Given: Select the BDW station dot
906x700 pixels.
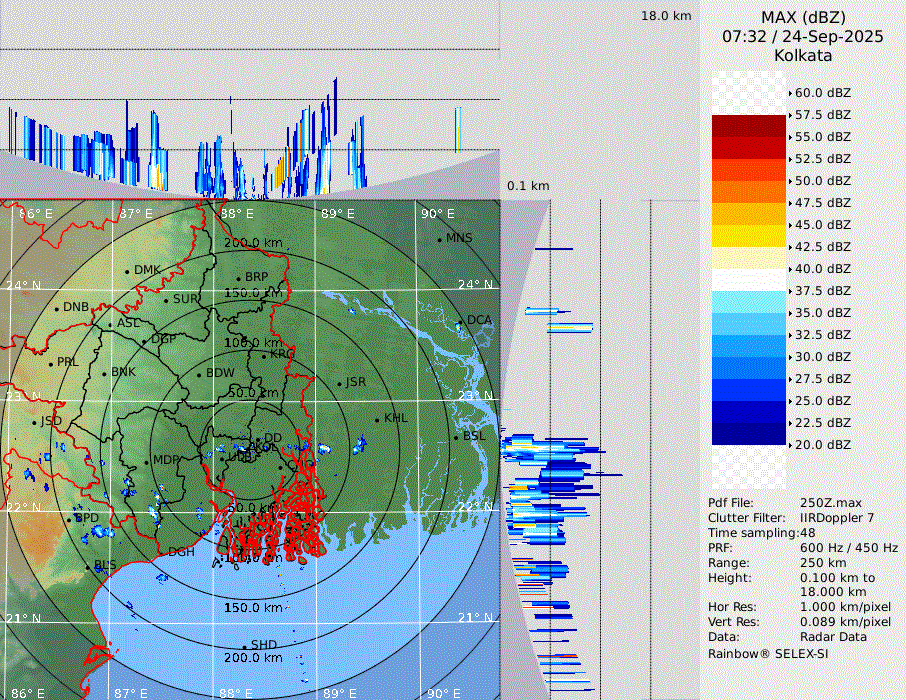Looking at the screenshot, I should click(199, 374).
